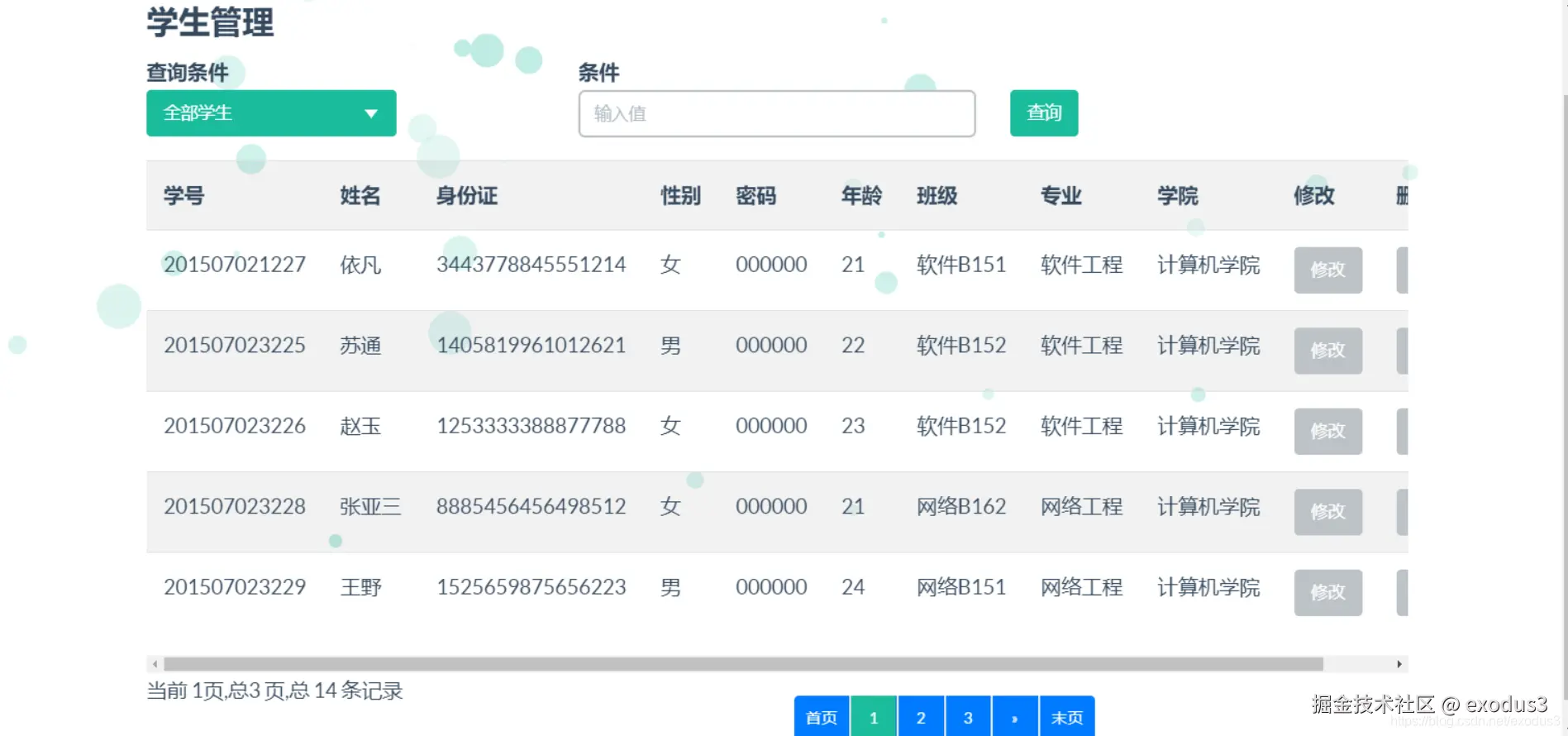Click the name 王野
1568x736 pixels.
(361, 587)
